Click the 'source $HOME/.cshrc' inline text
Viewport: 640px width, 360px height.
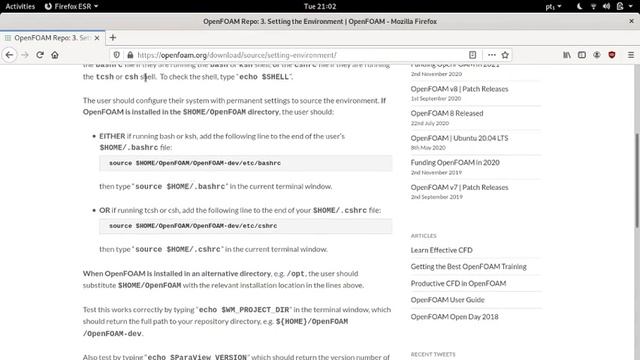[178, 249]
